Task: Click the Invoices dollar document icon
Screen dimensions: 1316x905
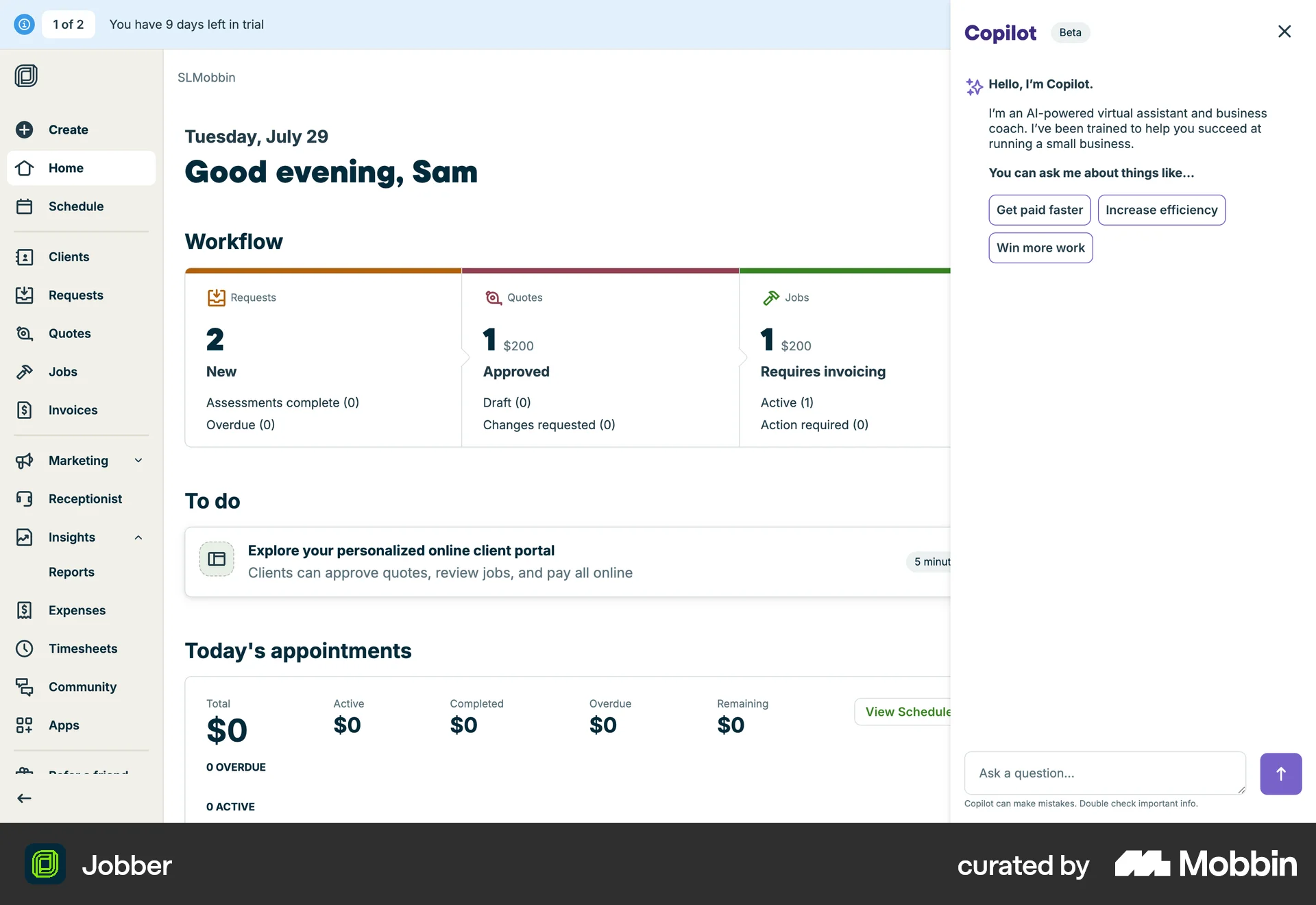Action: point(25,410)
